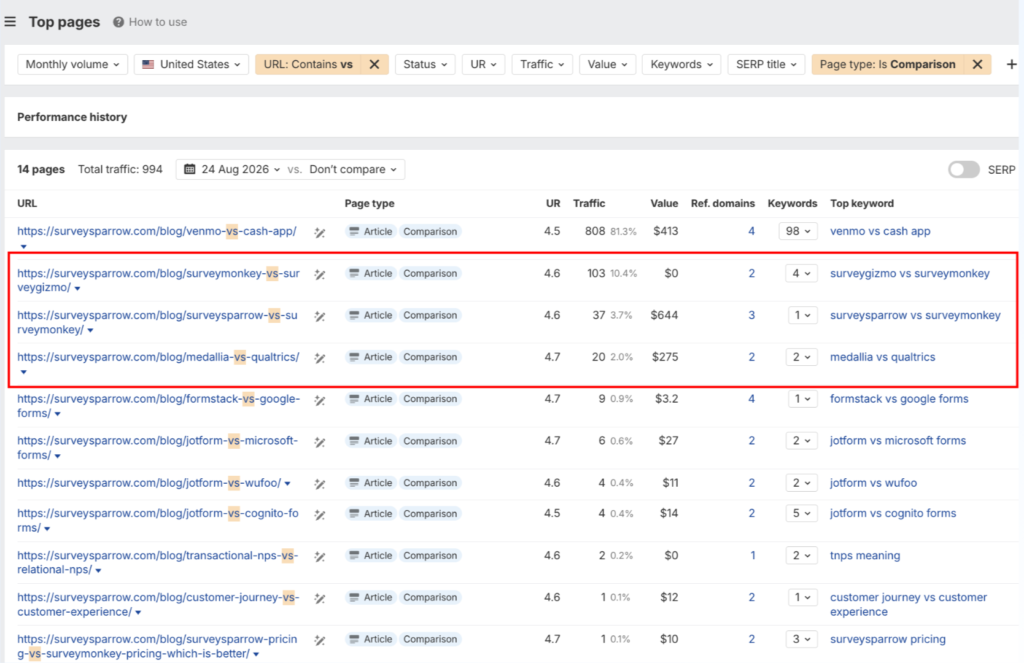1024x663 pixels.
Task: Click the 808 traffic value
Action: [x=595, y=231]
